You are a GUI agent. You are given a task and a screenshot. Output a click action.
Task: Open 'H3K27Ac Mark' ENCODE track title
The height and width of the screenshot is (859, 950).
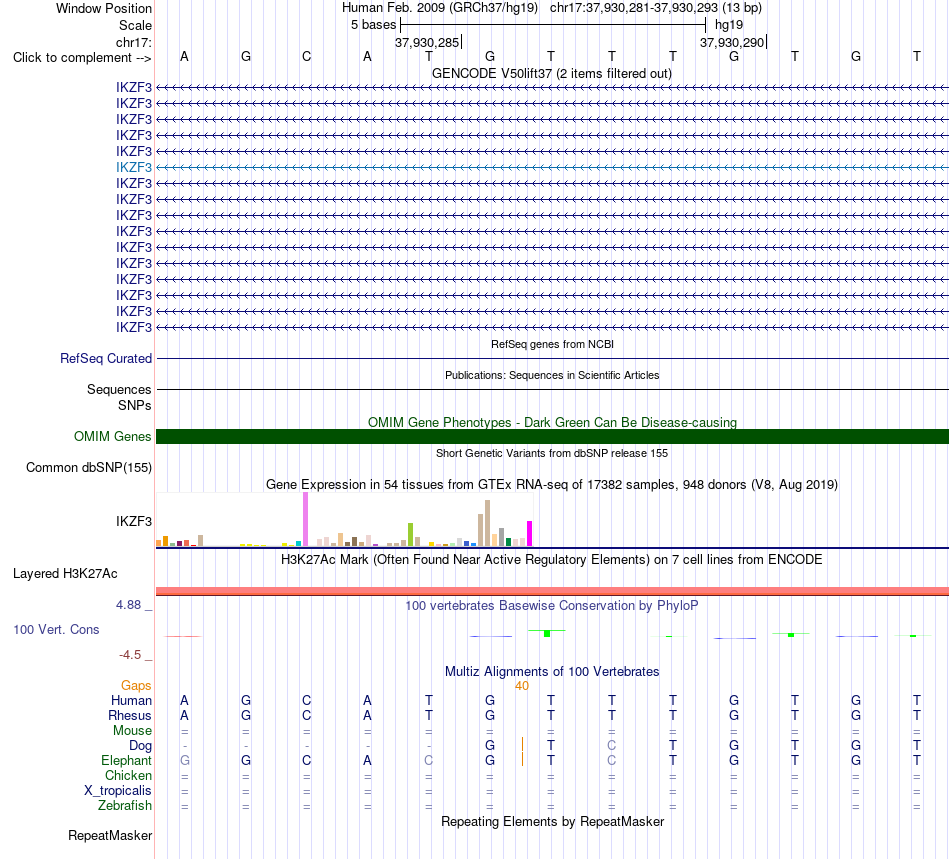pos(551,559)
